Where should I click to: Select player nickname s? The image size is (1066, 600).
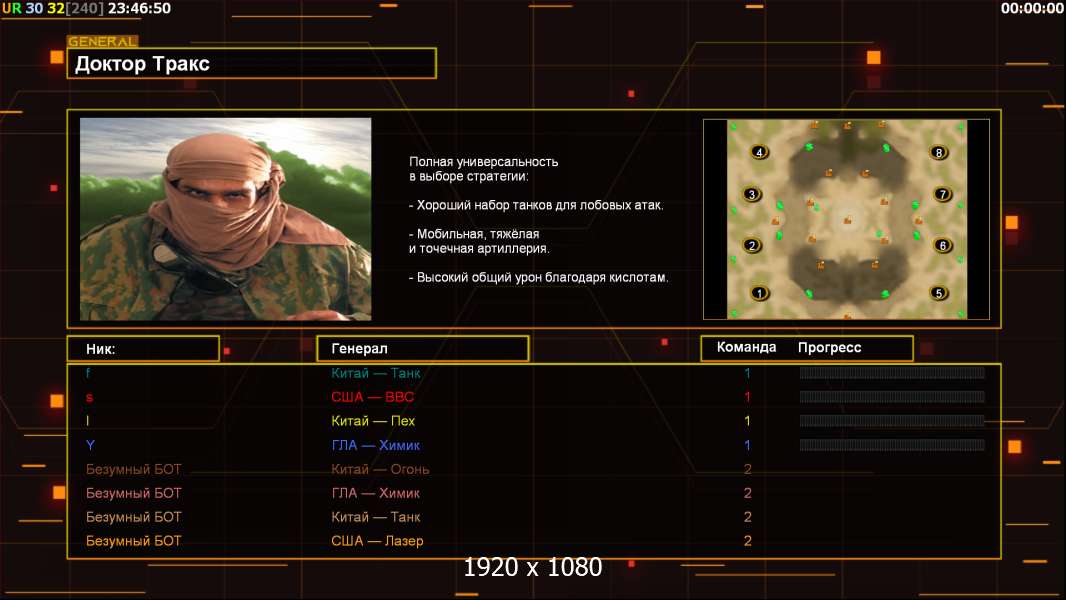click(x=89, y=398)
